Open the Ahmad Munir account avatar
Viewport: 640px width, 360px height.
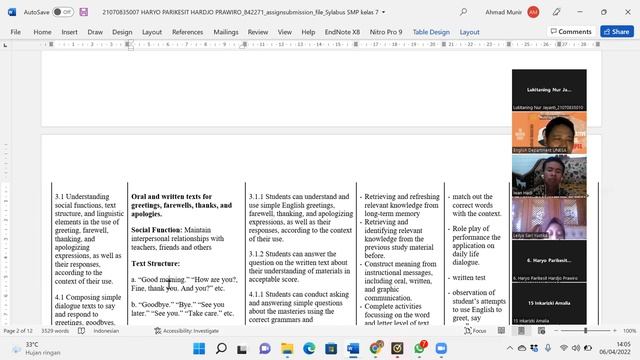click(x=533, y=12)
